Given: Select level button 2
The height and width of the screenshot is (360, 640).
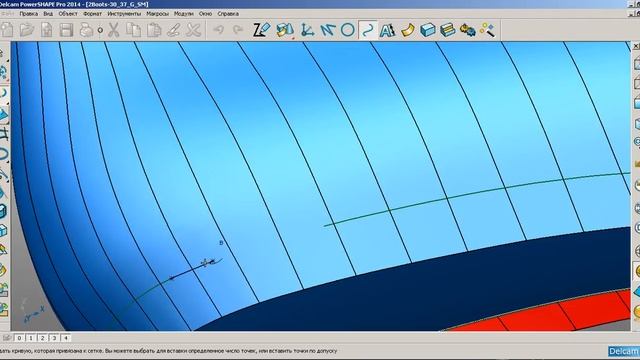Looking at the screenshot, I should click(42, 338).
